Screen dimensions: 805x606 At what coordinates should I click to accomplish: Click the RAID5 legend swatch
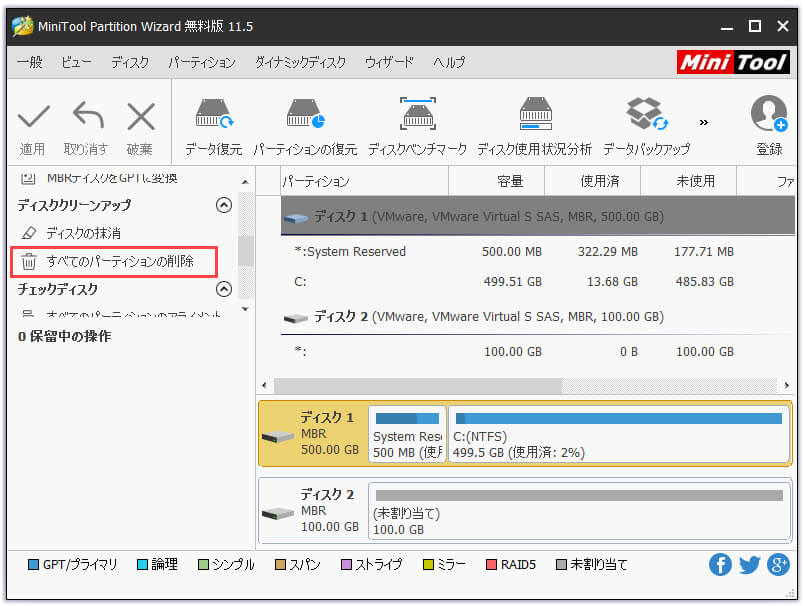tap(491, 565)
